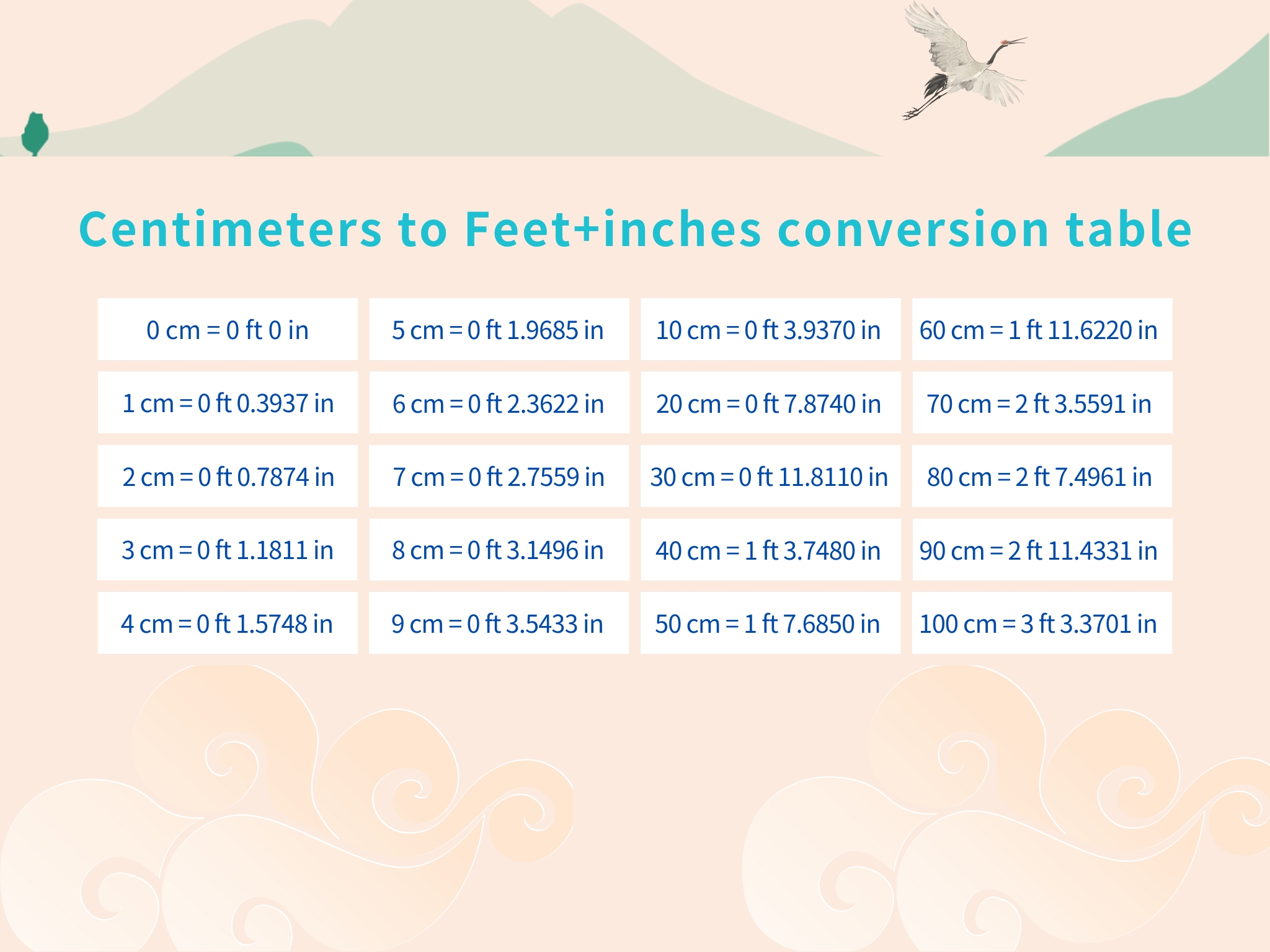Viewport: 1270px width, 952px height.
Task: Click the 60 cm = 1 ft 11.6220 in cell
Action: [1042, 329]
